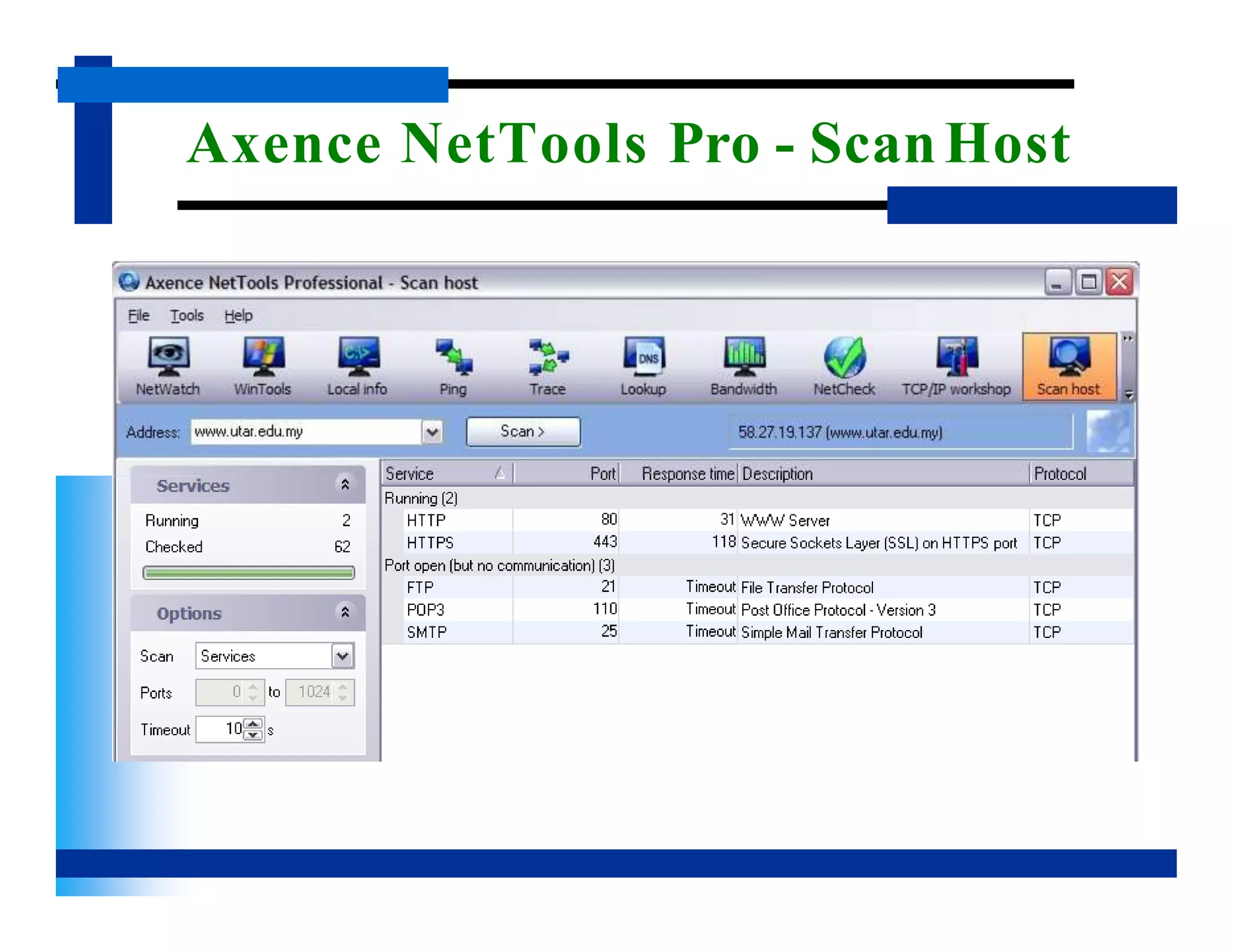Sort by the Description column header

[x=883, y=474]
